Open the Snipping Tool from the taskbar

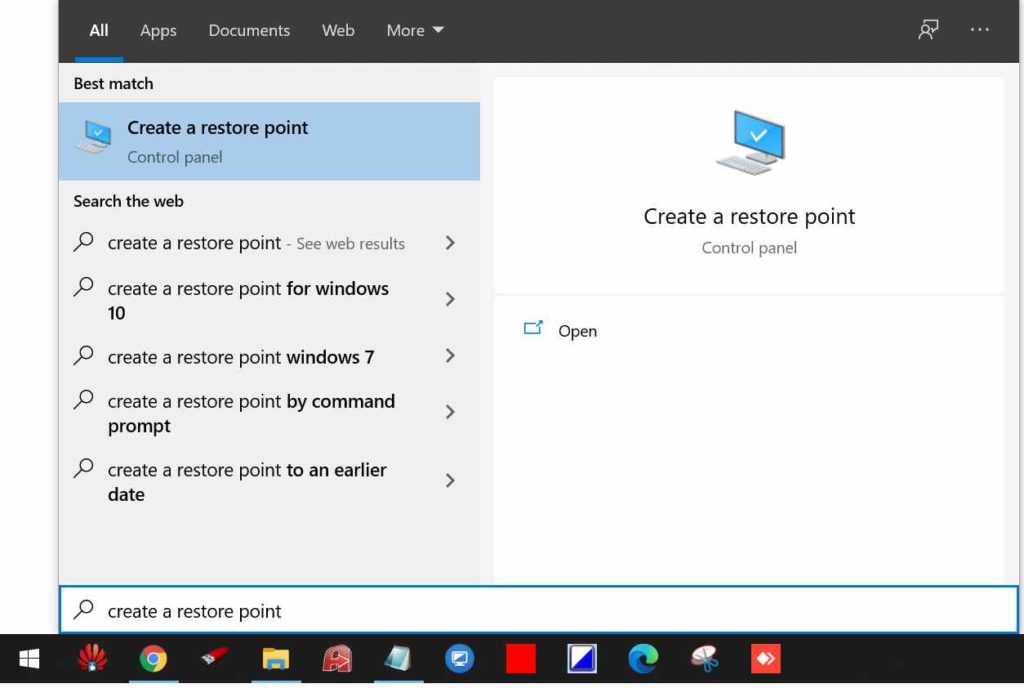pyautogui.click(x=705, y=659)
